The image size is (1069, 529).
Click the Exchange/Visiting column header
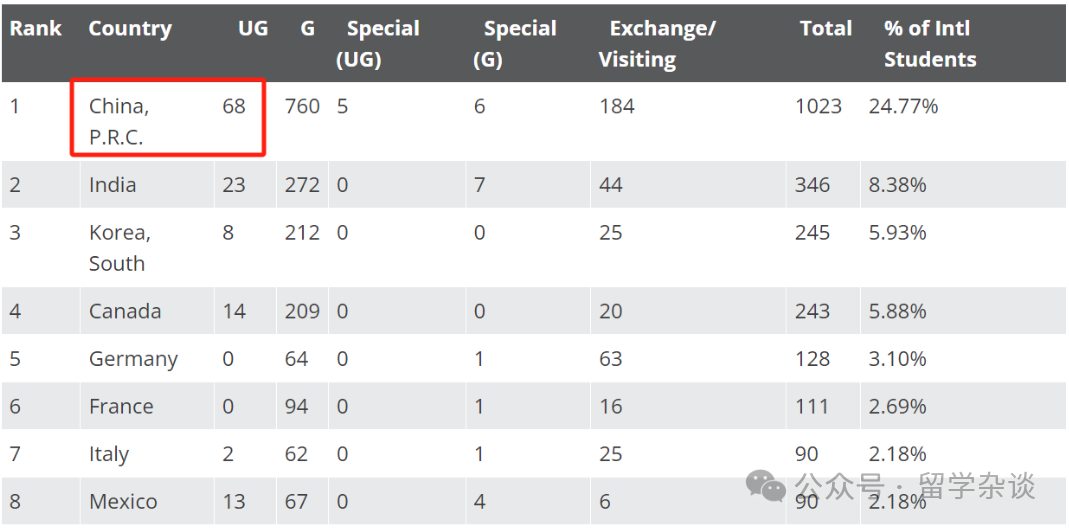657,44
